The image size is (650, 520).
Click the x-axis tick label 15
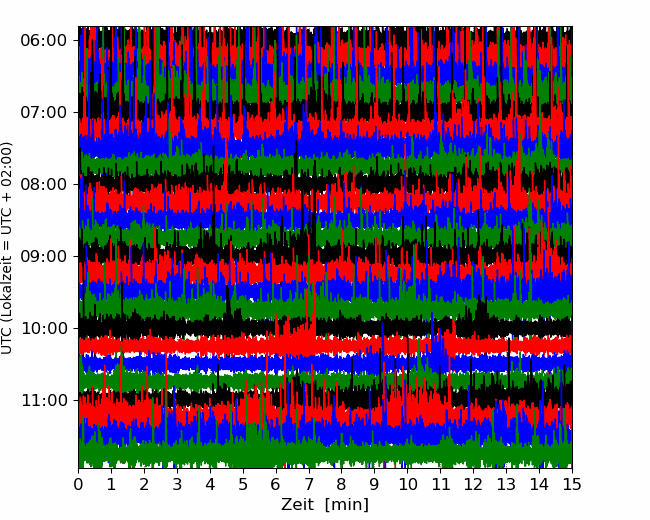pos(572,484)
